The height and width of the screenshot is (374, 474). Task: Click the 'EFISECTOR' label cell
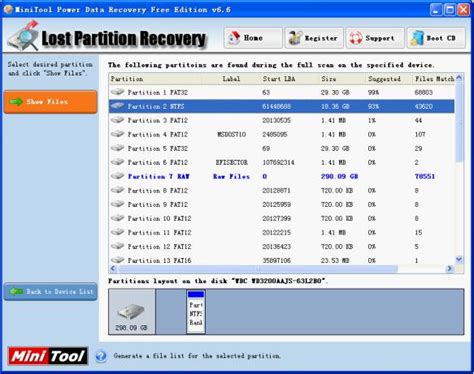click(x=231, y=162)
